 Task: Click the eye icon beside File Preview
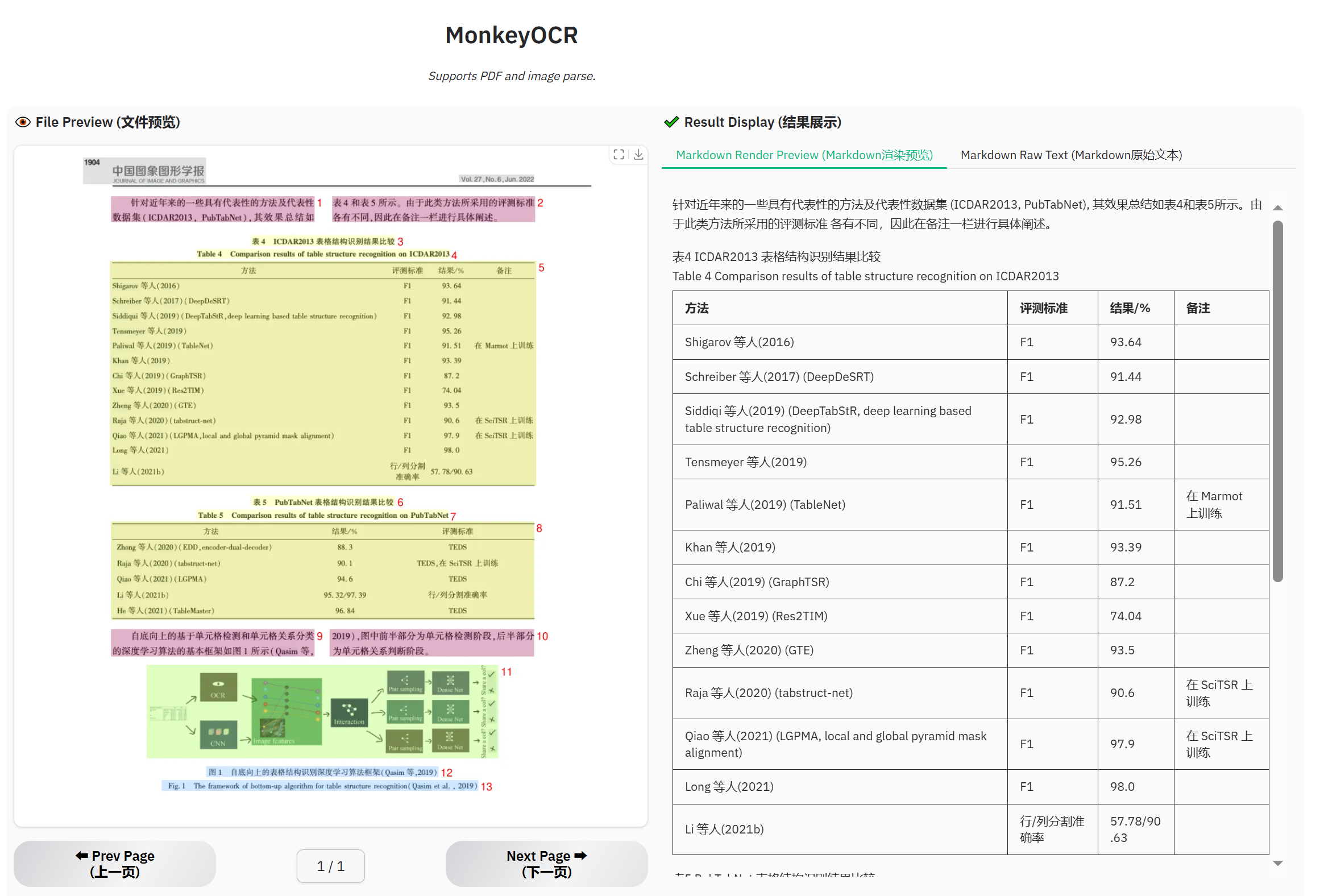tap(23, 122)
